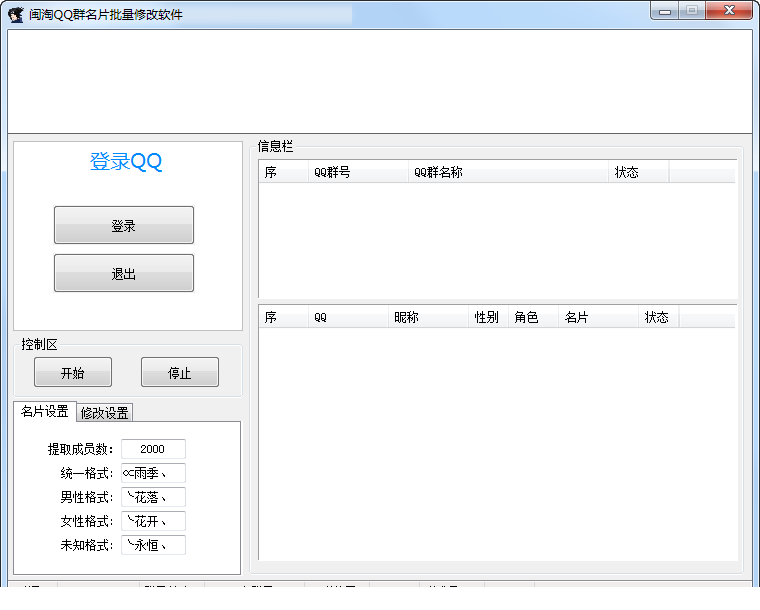
Task: Focus the 未知格式 input field
Action: pyautogui.click(x=153, y=545)
